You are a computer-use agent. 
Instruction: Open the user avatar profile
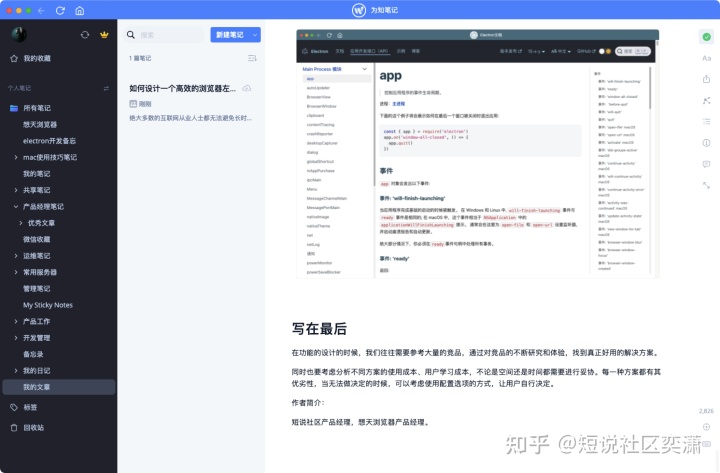tap(19, 34)
